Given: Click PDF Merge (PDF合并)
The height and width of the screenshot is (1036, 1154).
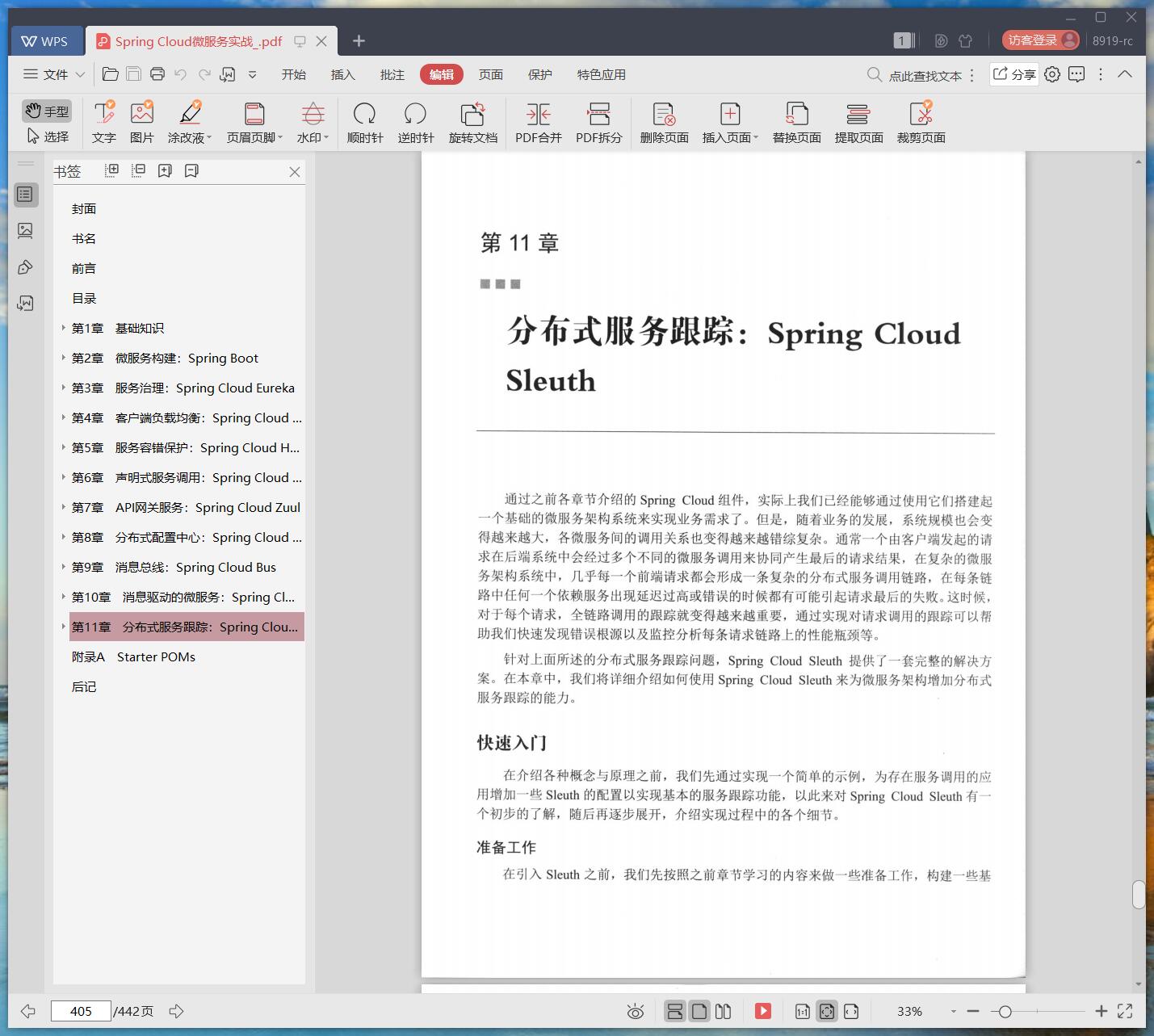Looking at the screenshot, I should click(x=539, y=123).
